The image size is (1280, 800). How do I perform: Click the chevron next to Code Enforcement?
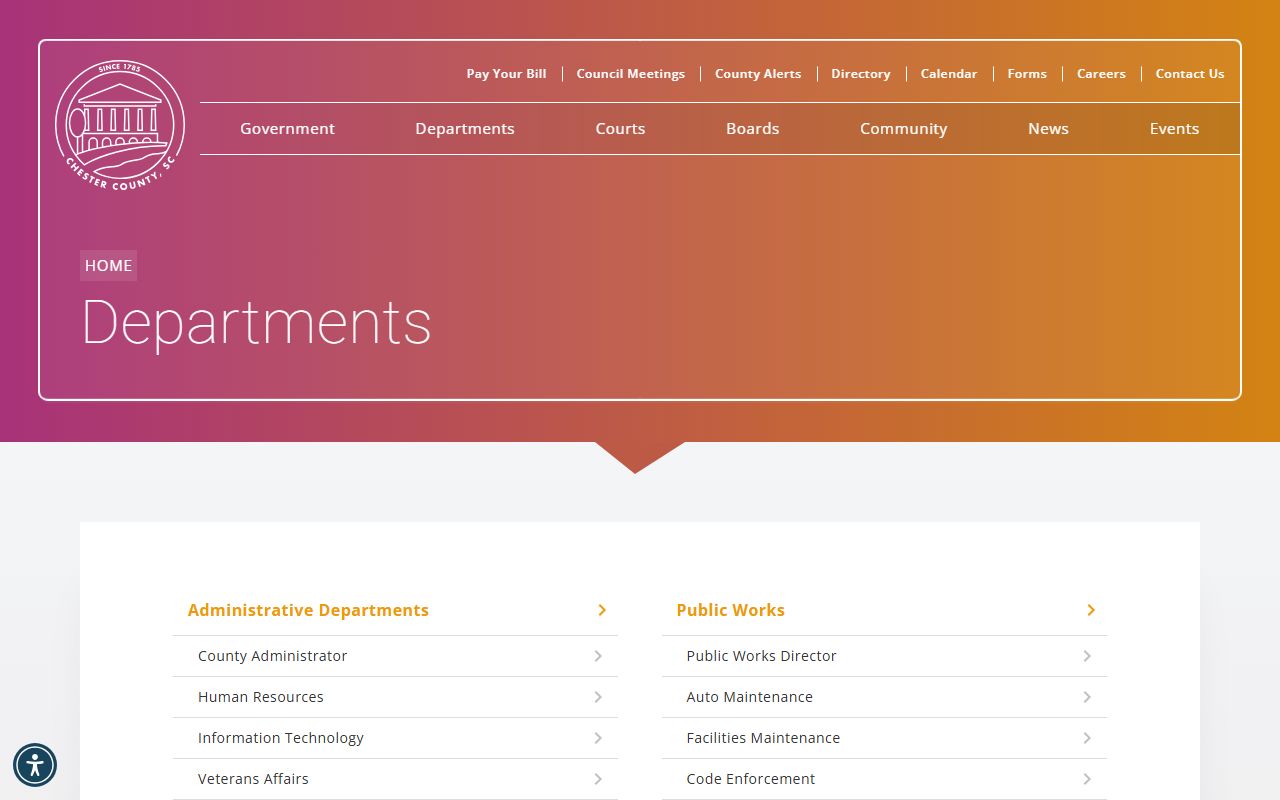(x=1087, y=779)
